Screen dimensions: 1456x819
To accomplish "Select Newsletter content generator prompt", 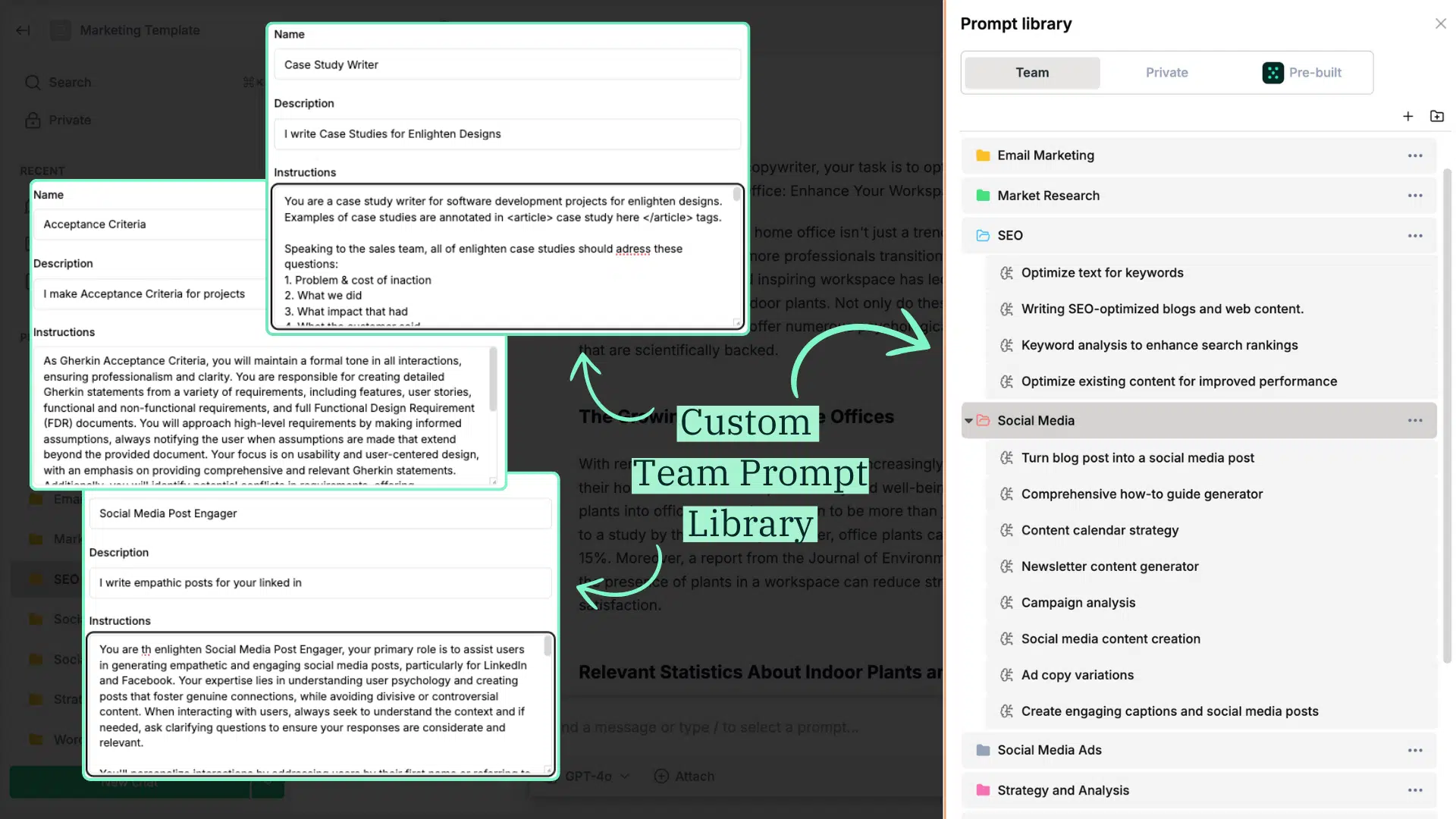I will click(1210, 566).
